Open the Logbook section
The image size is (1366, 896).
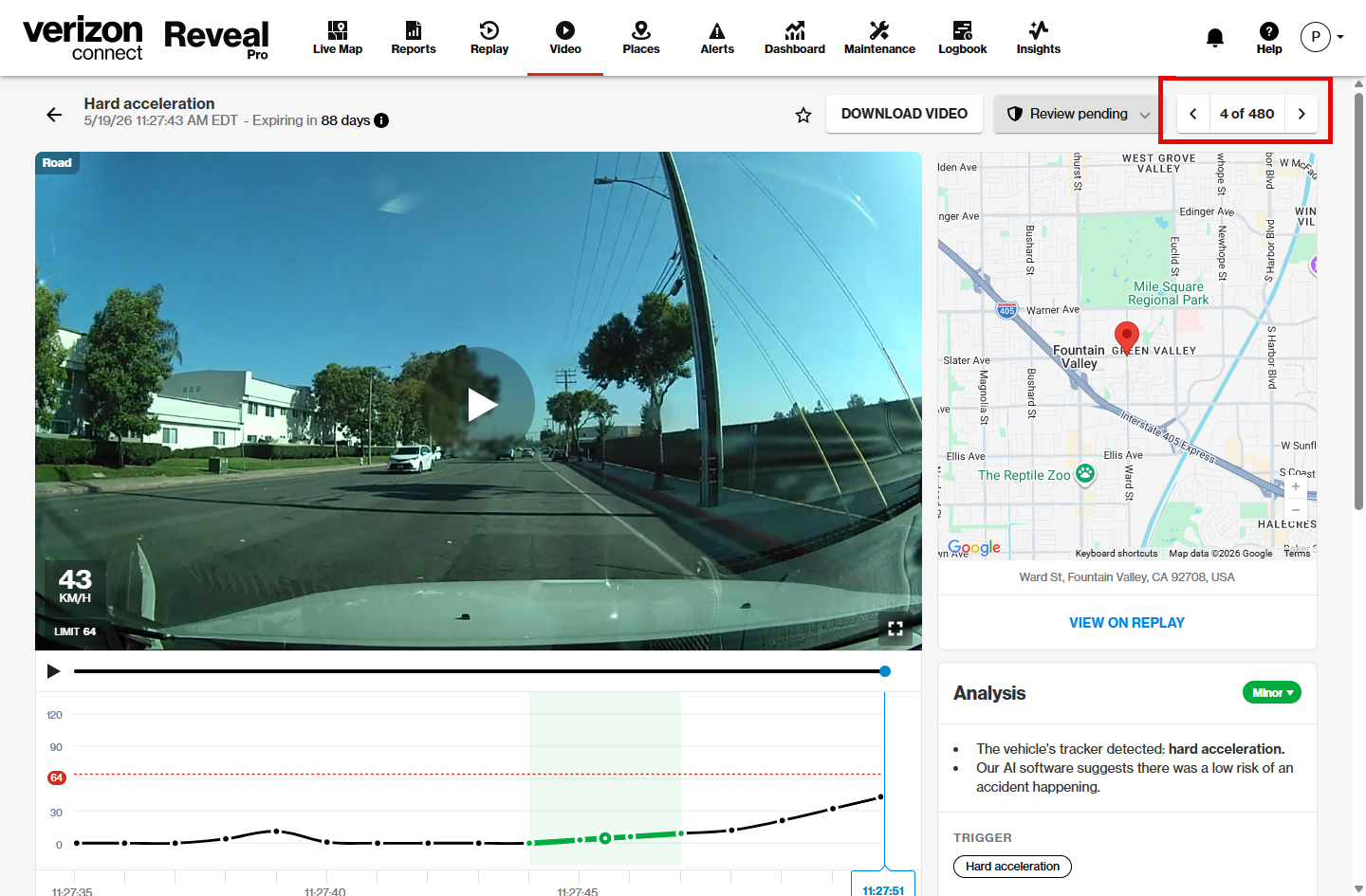[x=963, y=38]
